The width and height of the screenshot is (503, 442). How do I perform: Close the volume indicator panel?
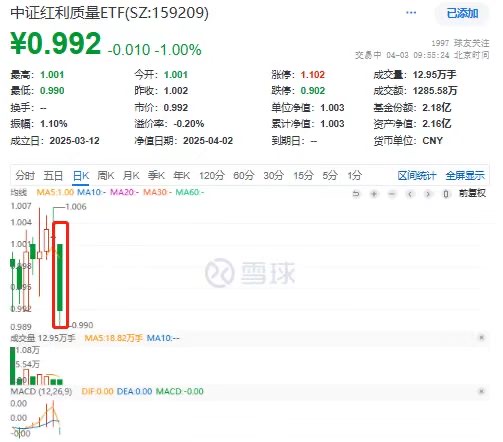(481, 338)
